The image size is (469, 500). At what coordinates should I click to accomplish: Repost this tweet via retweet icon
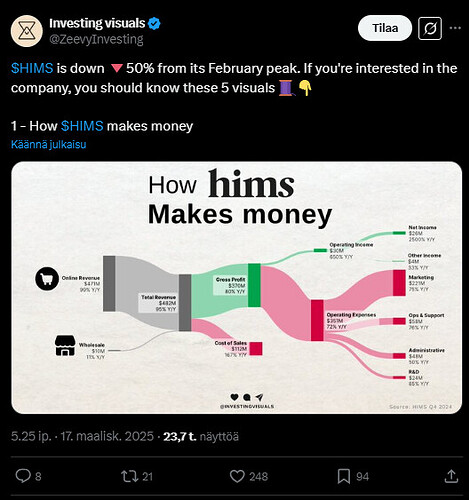point(130,476)
